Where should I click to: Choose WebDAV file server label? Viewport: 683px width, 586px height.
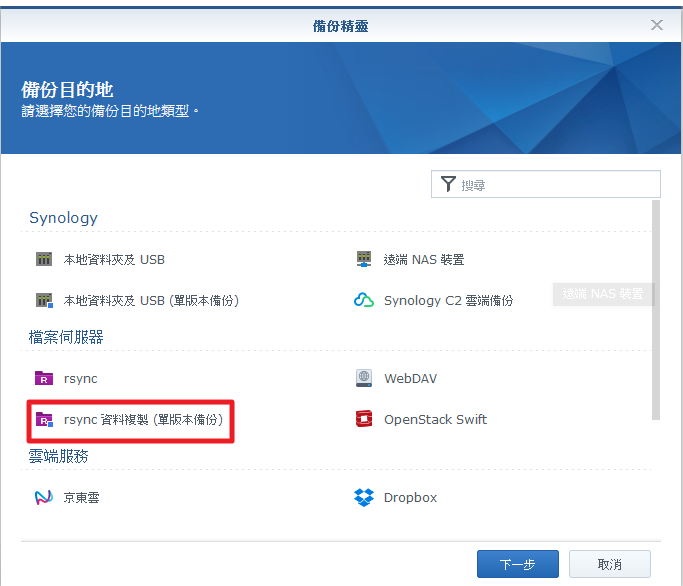pos(410,379)
